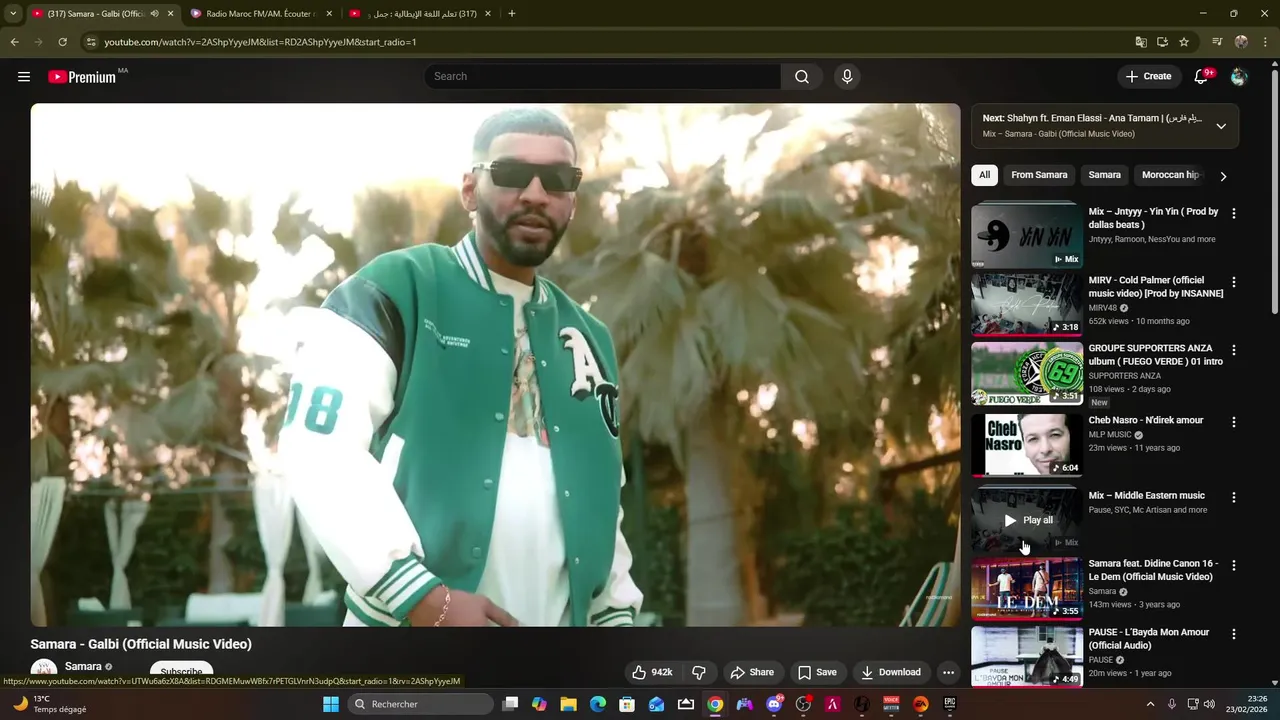1280x720 pixels.
Task: Open the Windows Start menu
Action: pos(331,704)
